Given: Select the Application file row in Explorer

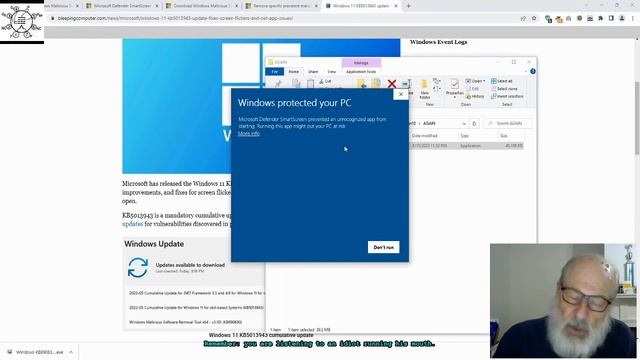Looking at the screenshot, I should [466, 146].
